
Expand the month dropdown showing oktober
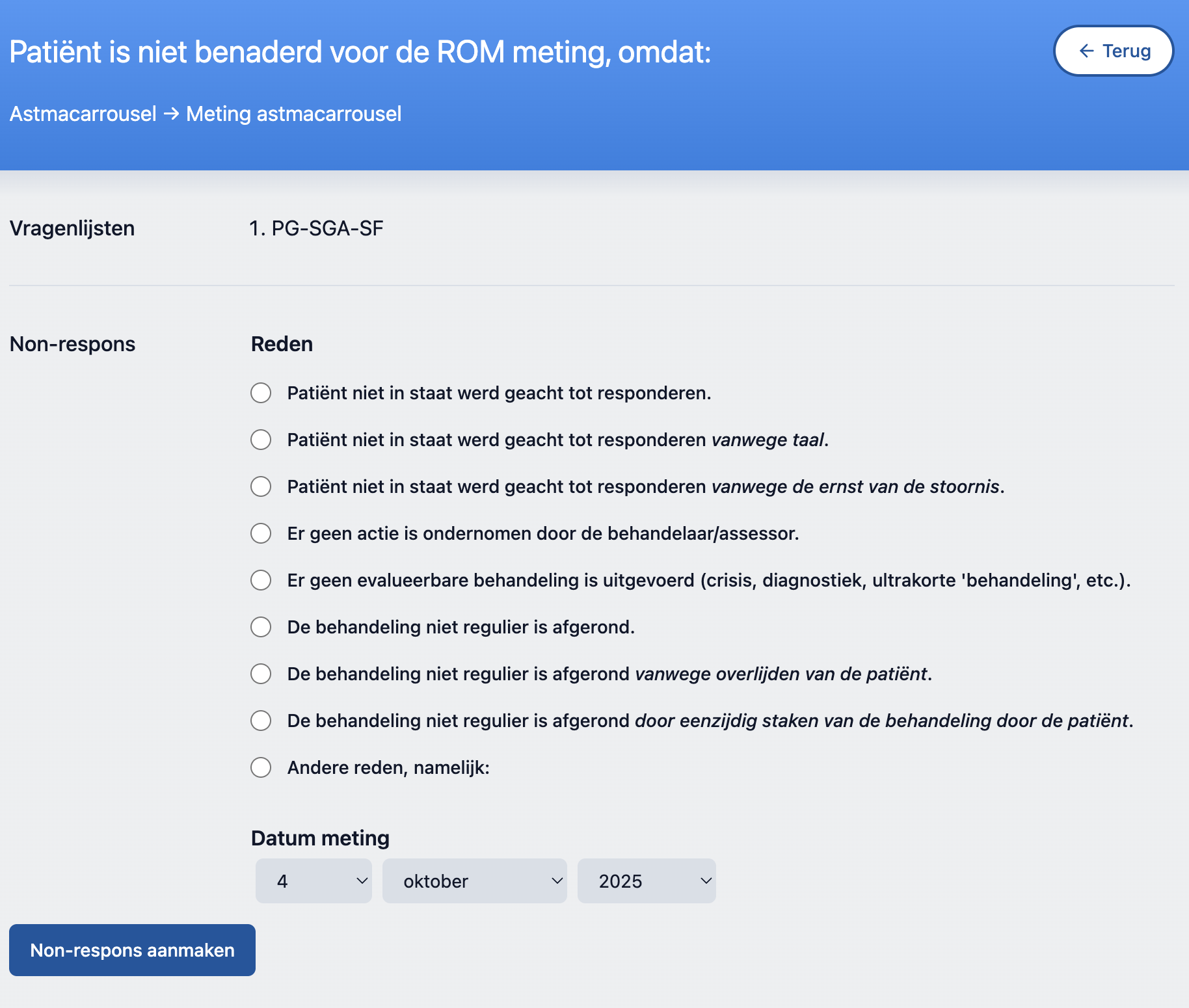tap(474, 881)
